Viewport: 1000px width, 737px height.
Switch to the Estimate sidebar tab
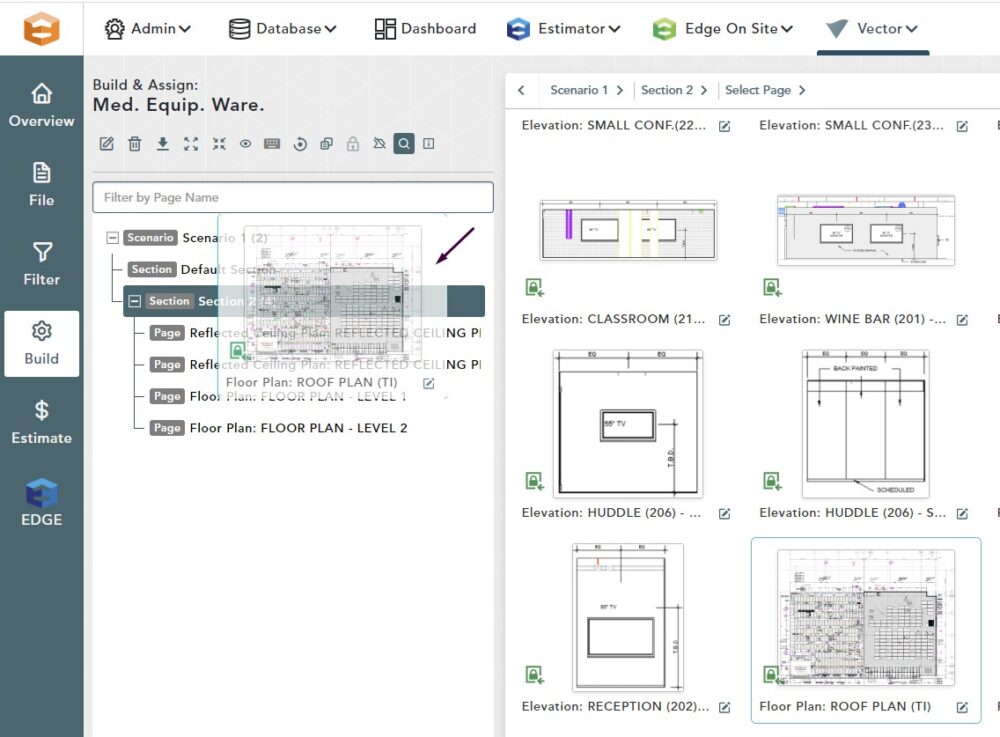(42, 422)
